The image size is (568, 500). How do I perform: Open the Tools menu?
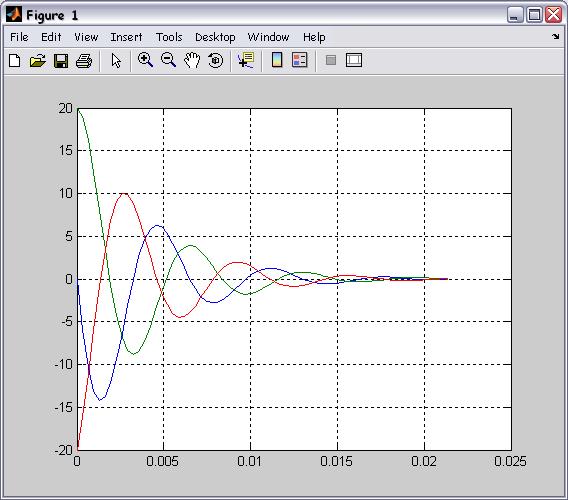coord(169,37)
